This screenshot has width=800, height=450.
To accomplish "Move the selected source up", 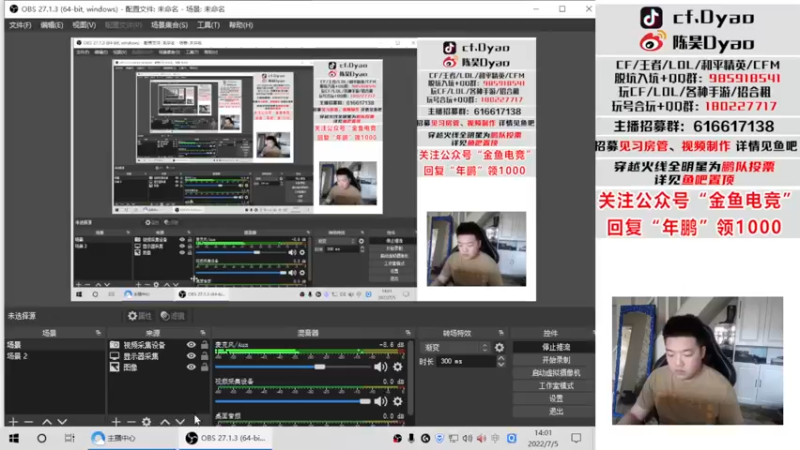I will pos(165,422).
